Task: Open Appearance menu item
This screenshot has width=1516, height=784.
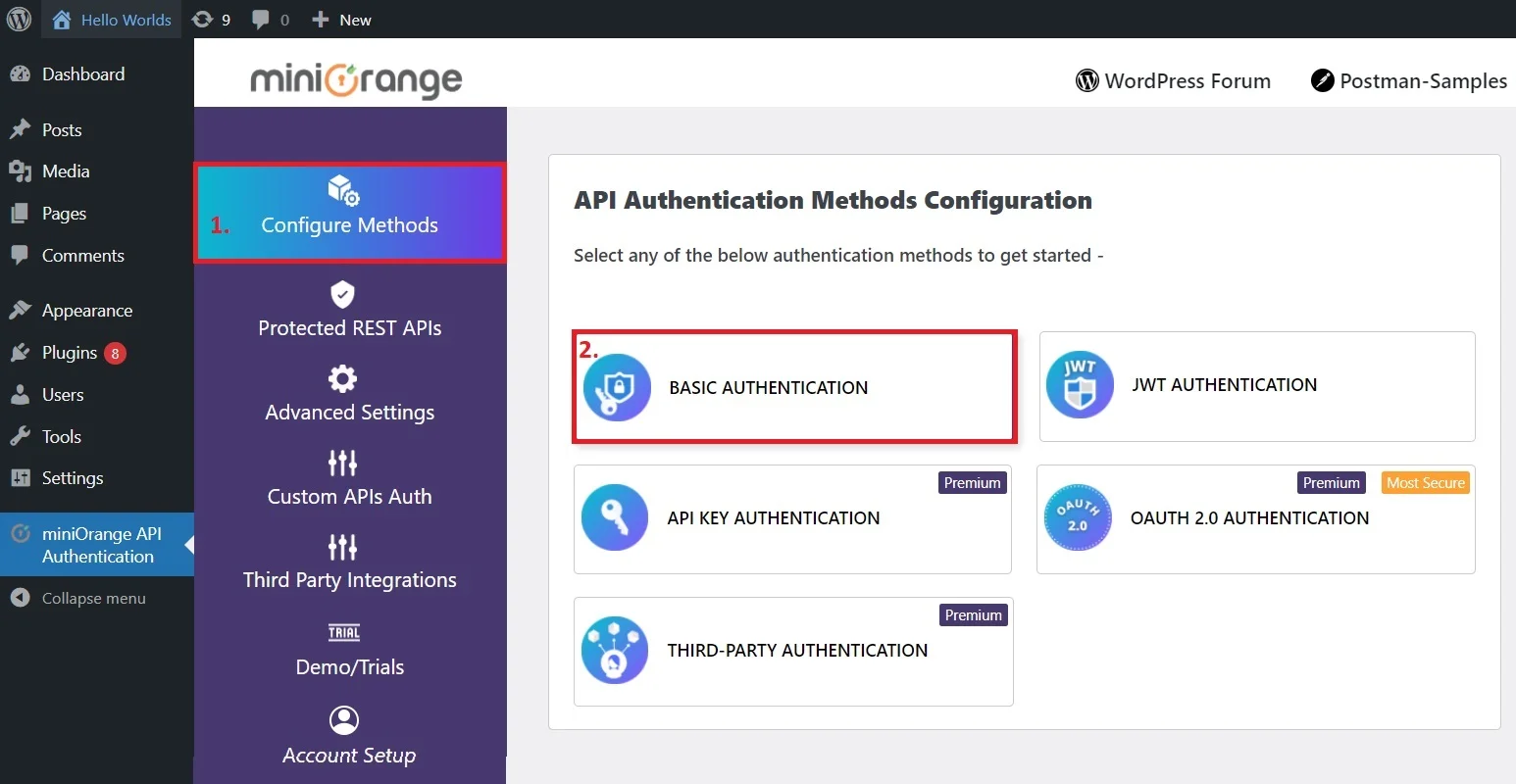Action: pos(97,311)
